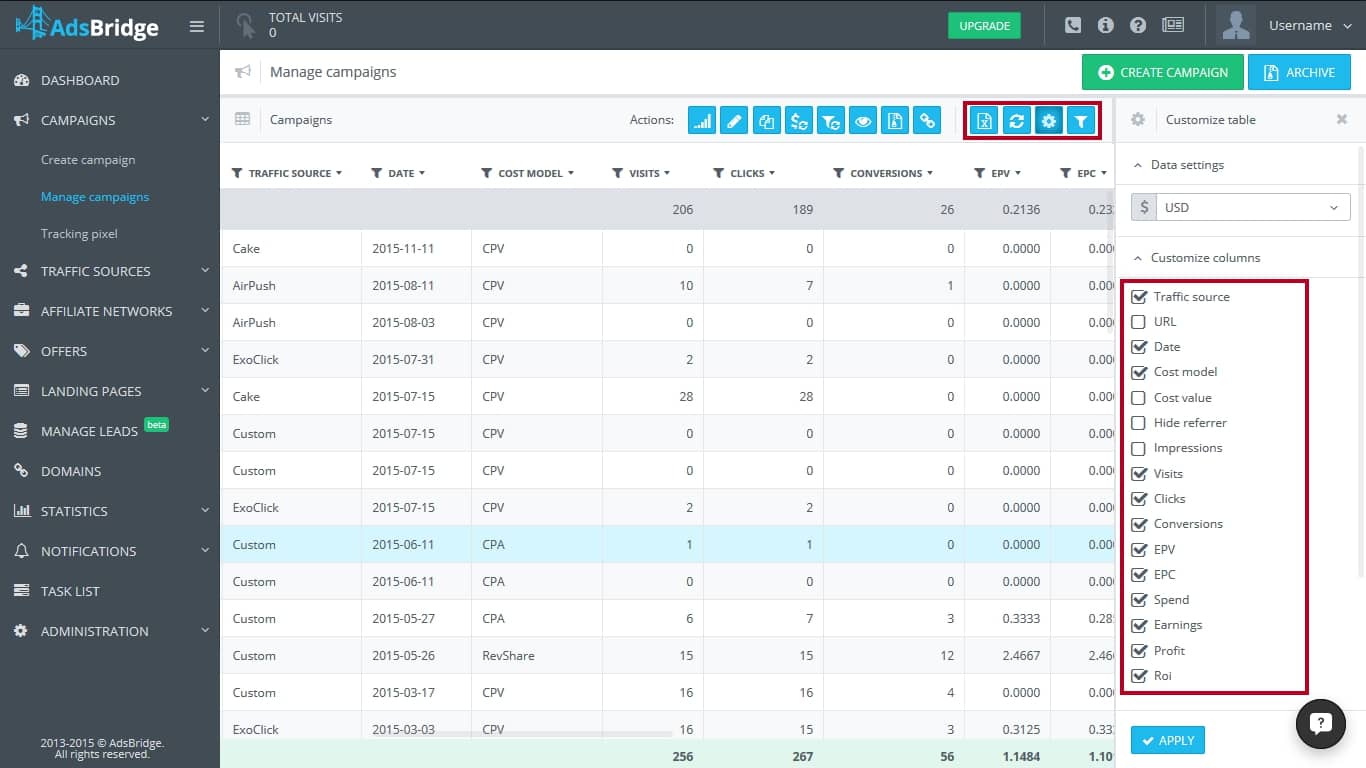Sort by EPV column header

click(1006, 173)
